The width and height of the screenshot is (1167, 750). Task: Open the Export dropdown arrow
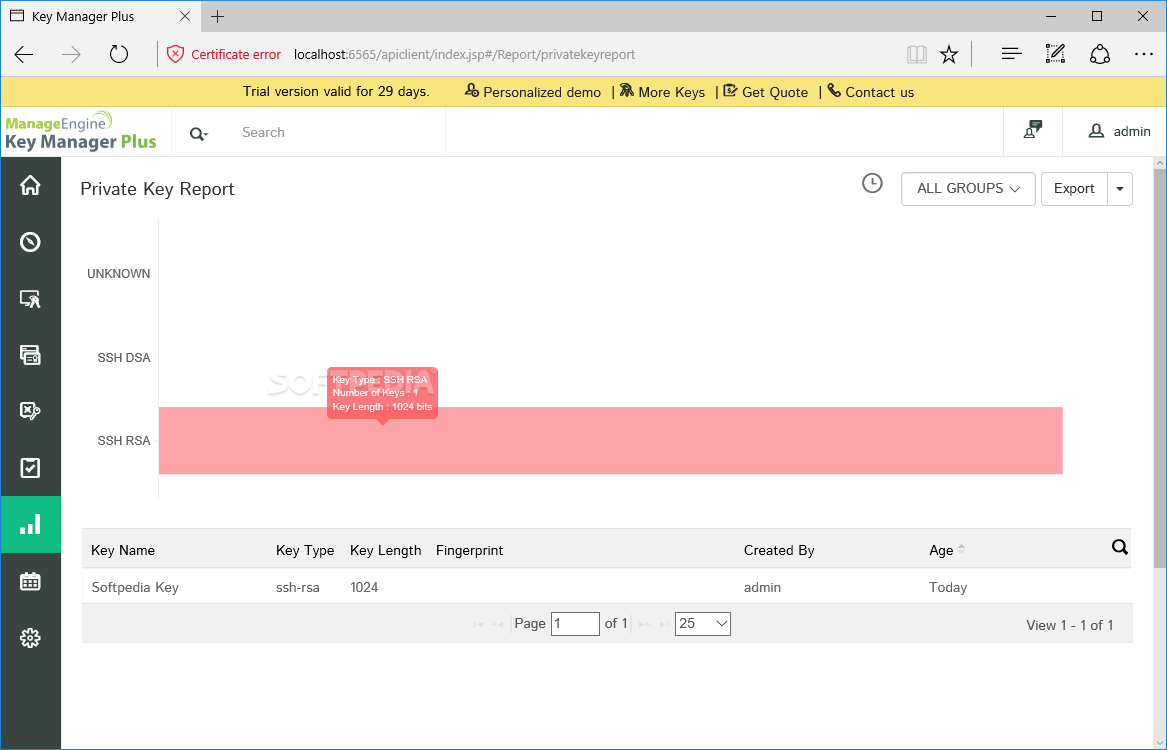coord(1120,189)
